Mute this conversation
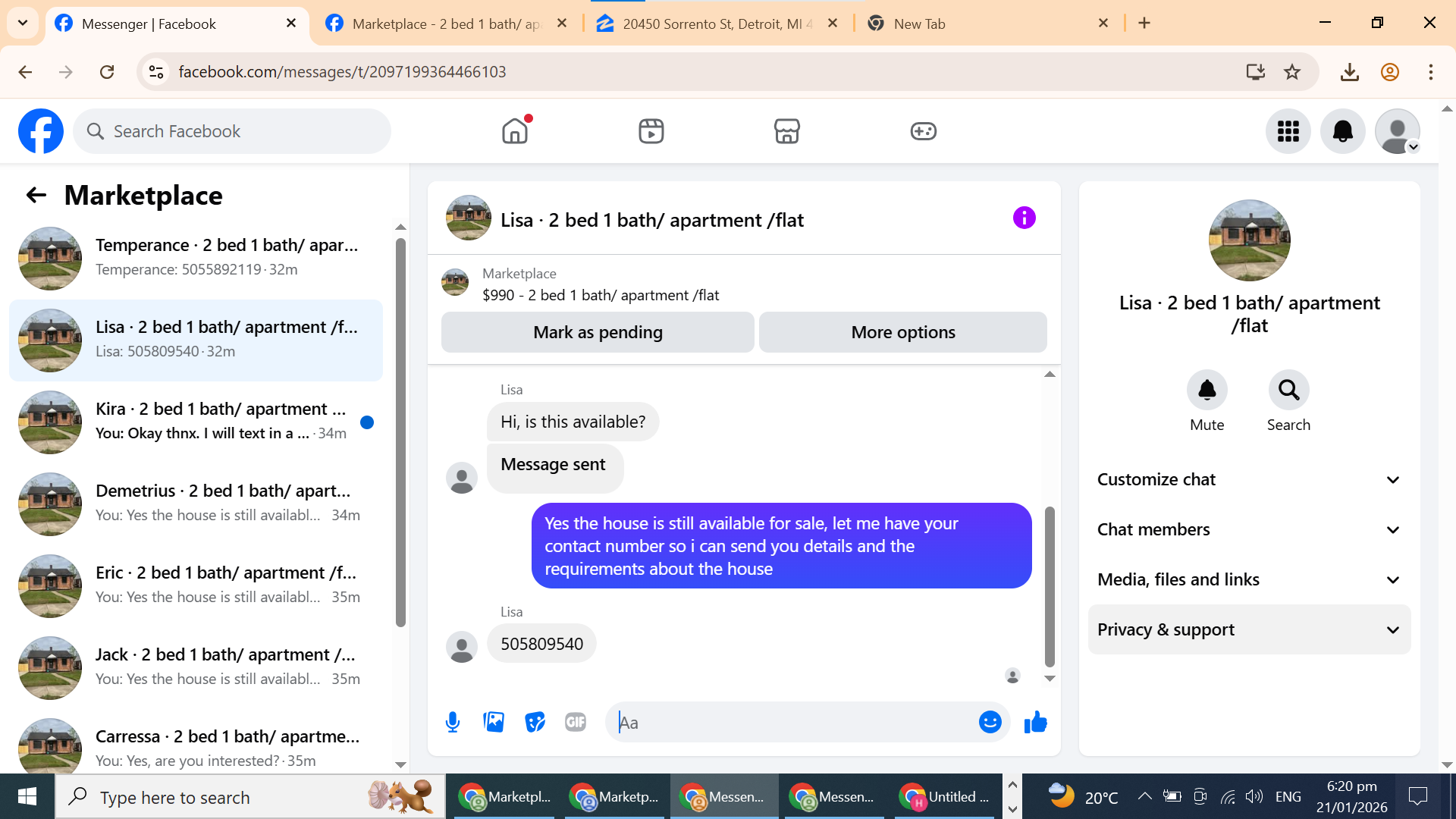The width and height of the screenshot is (1456, 819). pos(1207,391)
